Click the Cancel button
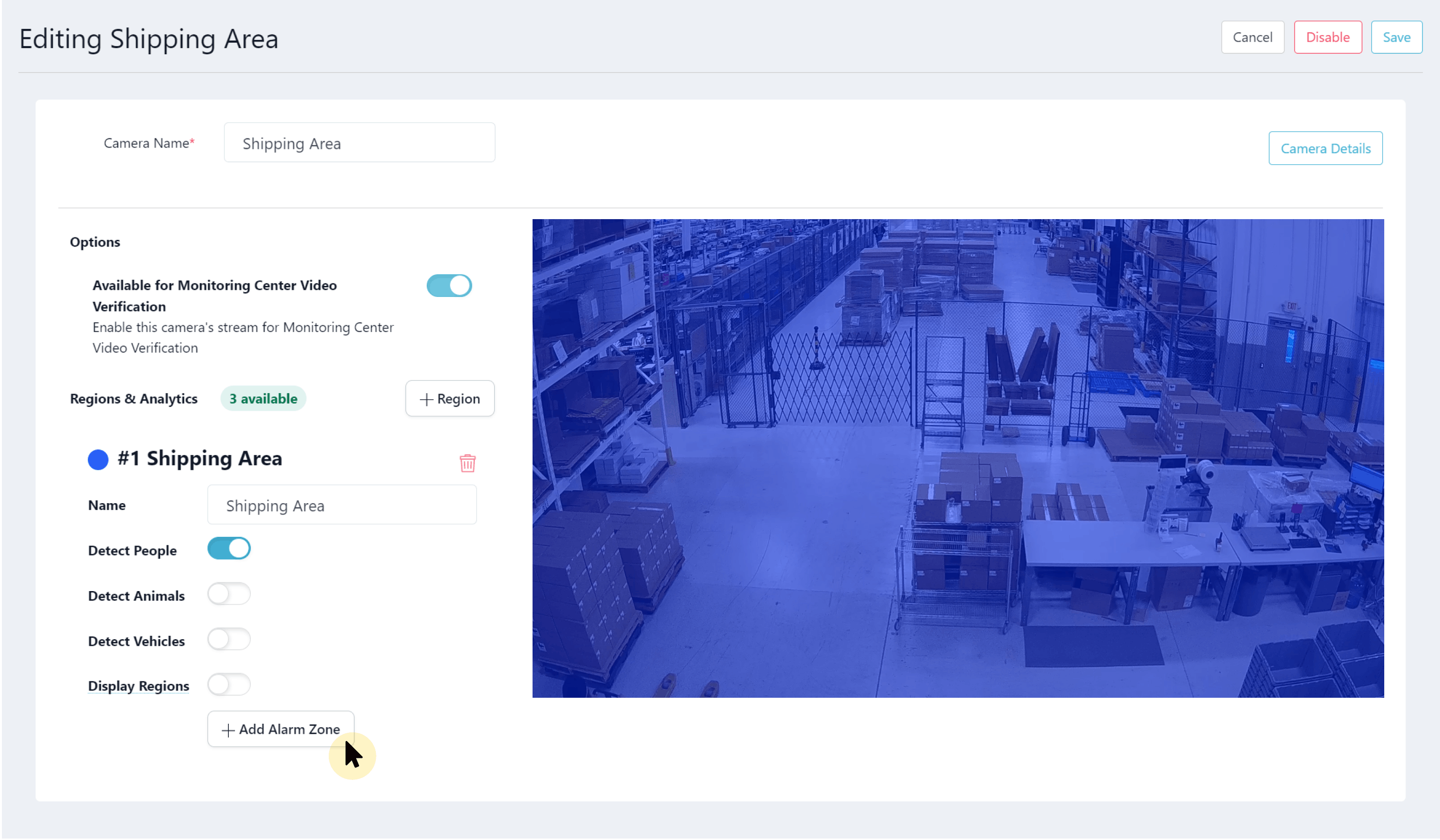The image size is (1440, 840). click(x=1252, y=37)
